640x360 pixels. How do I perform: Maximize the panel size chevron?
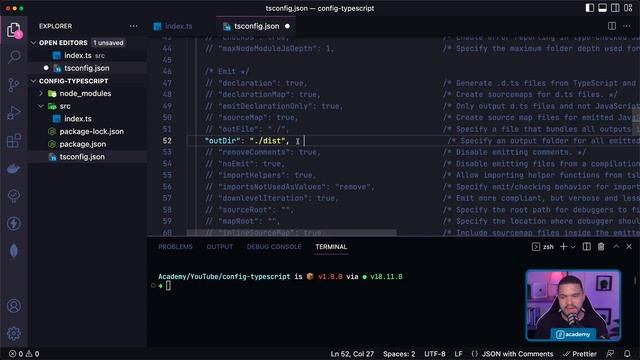click(x=616, y=247)
